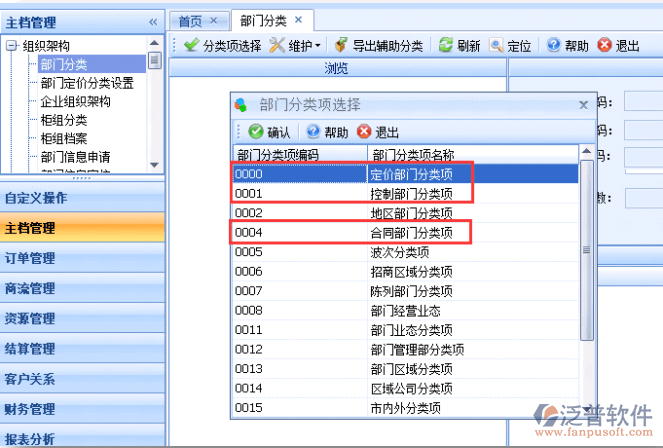Open the 财务管理 sidebar section

(x=30, y=409)
